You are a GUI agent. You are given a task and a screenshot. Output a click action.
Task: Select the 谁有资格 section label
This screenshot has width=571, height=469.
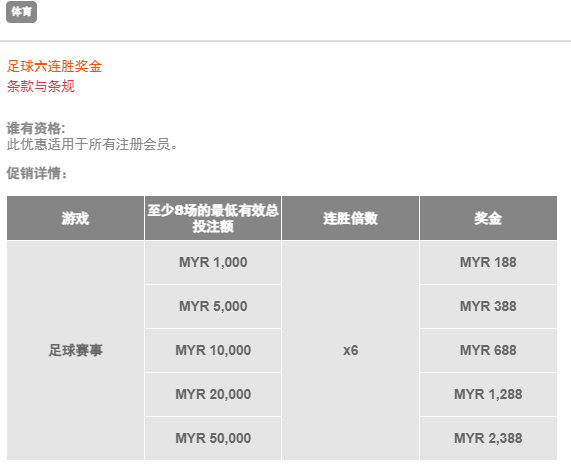[36, 129]
